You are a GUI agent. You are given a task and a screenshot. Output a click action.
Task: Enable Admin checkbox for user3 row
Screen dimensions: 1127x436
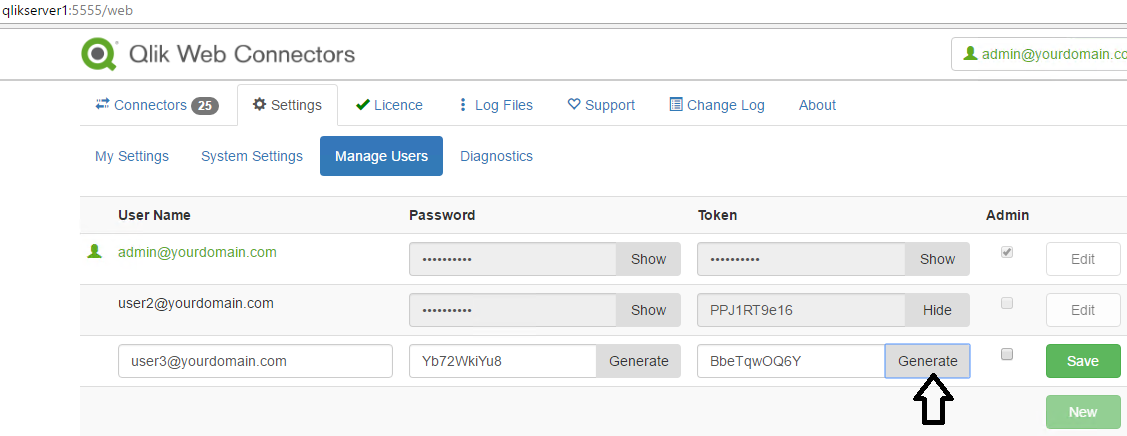tap(1007, 354)
